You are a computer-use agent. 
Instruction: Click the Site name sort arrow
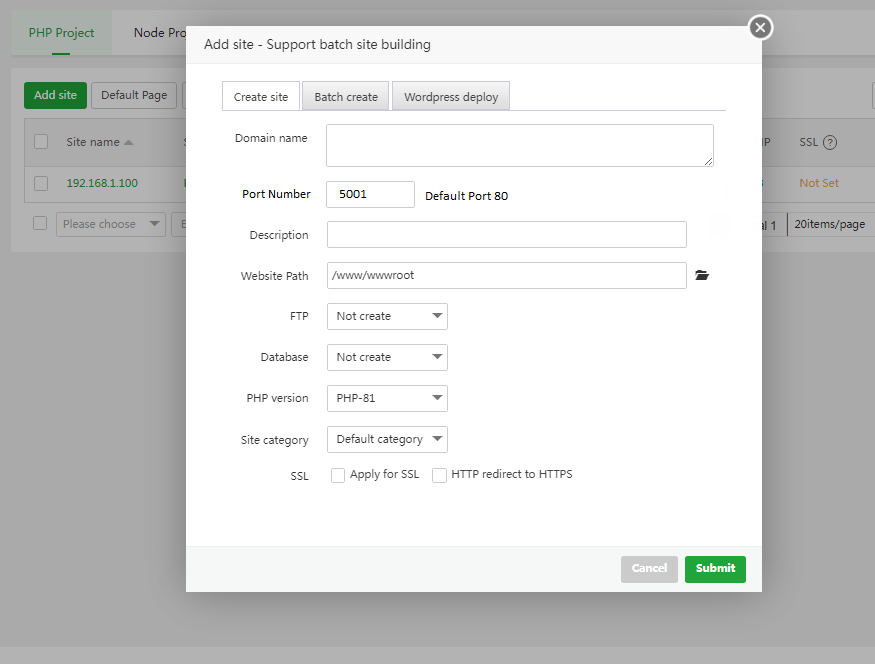pos(128,142)
